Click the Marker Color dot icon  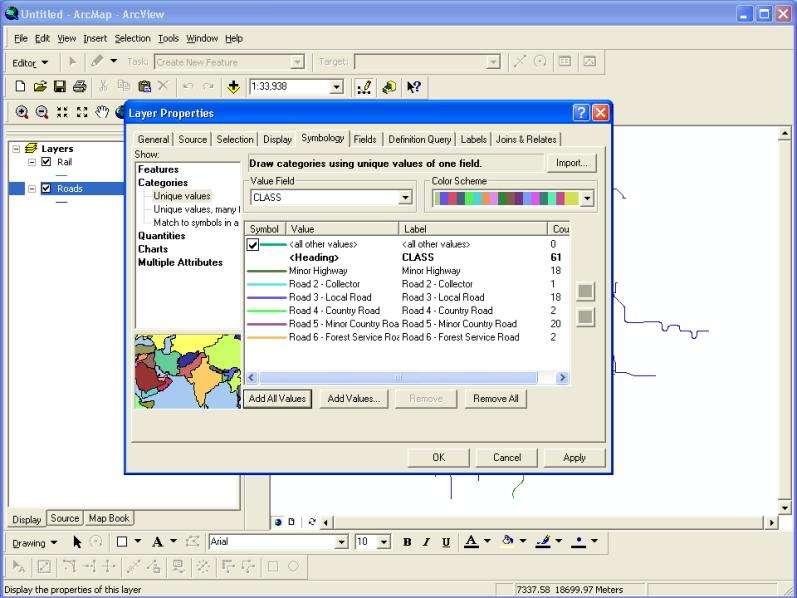click(x=578, y=542)
